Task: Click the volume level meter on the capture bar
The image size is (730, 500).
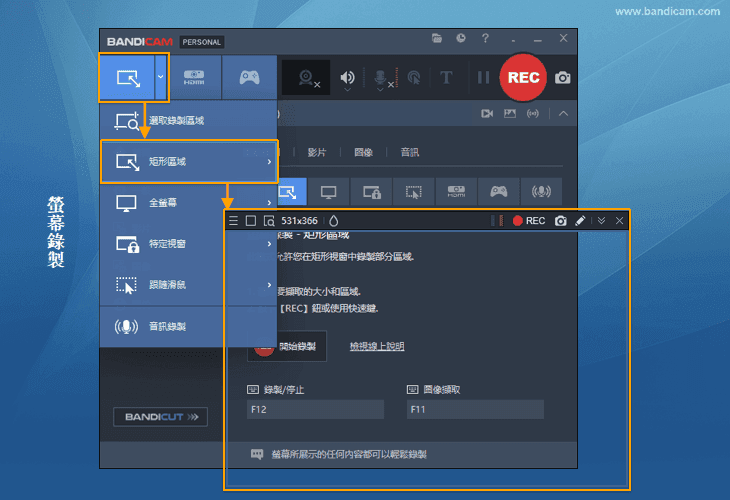Action: (498, 221)
